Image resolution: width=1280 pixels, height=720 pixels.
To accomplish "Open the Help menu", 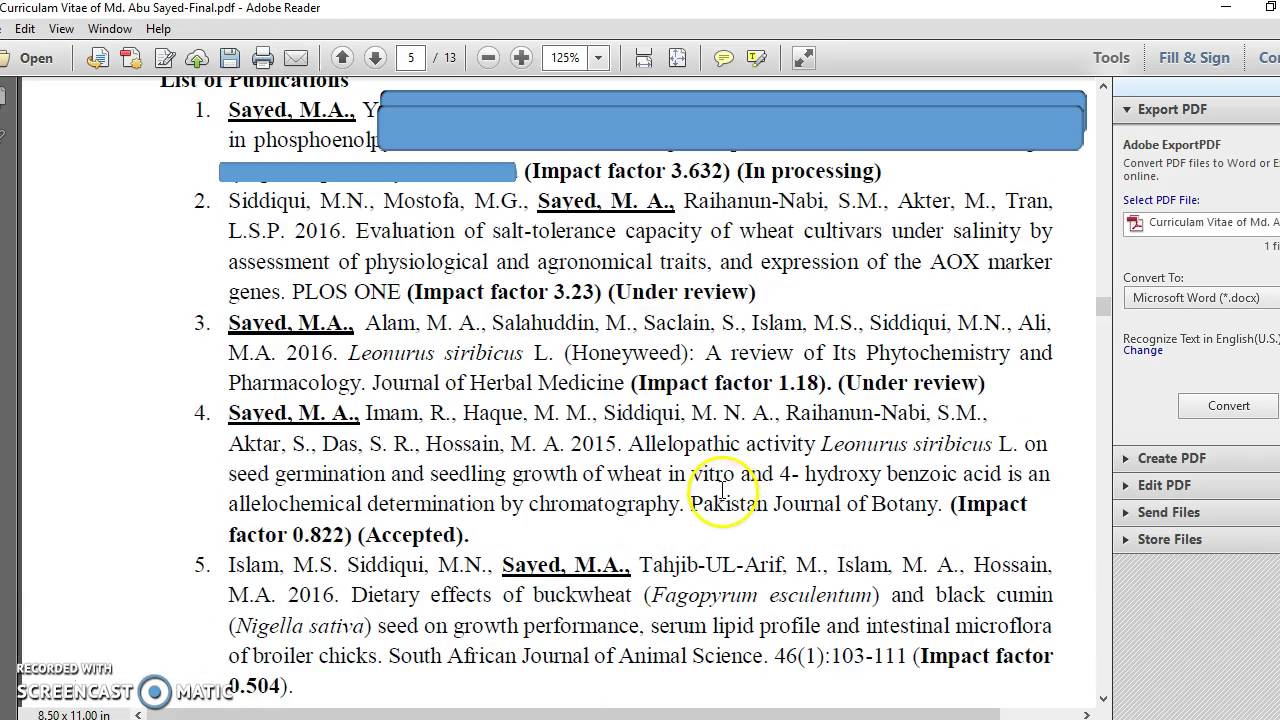I will pos(158,29).
